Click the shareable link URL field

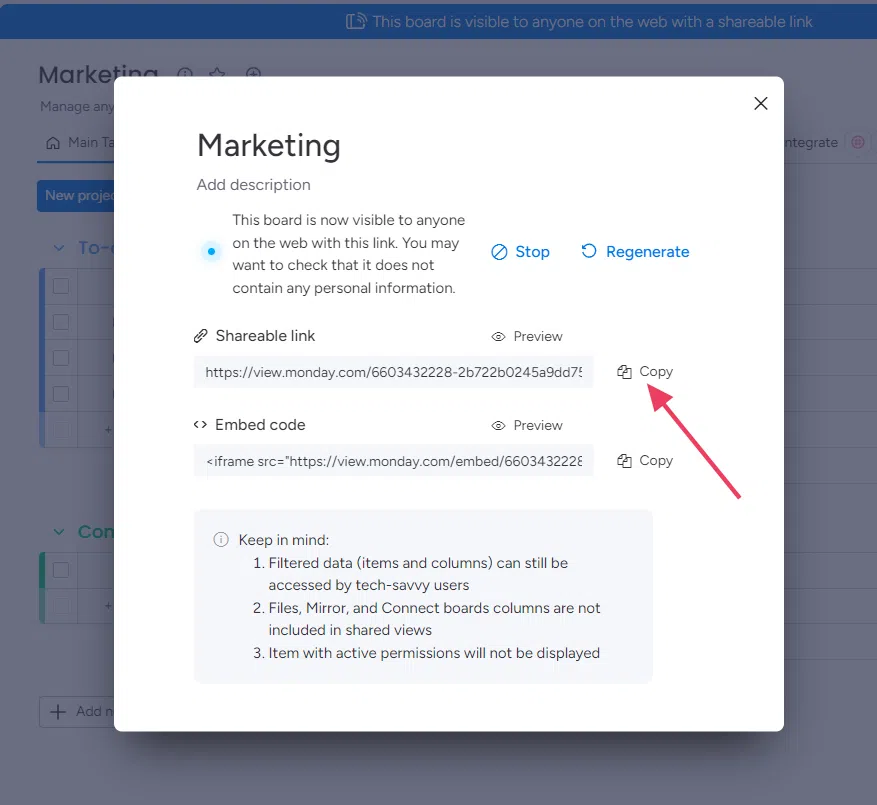[393, 372]
